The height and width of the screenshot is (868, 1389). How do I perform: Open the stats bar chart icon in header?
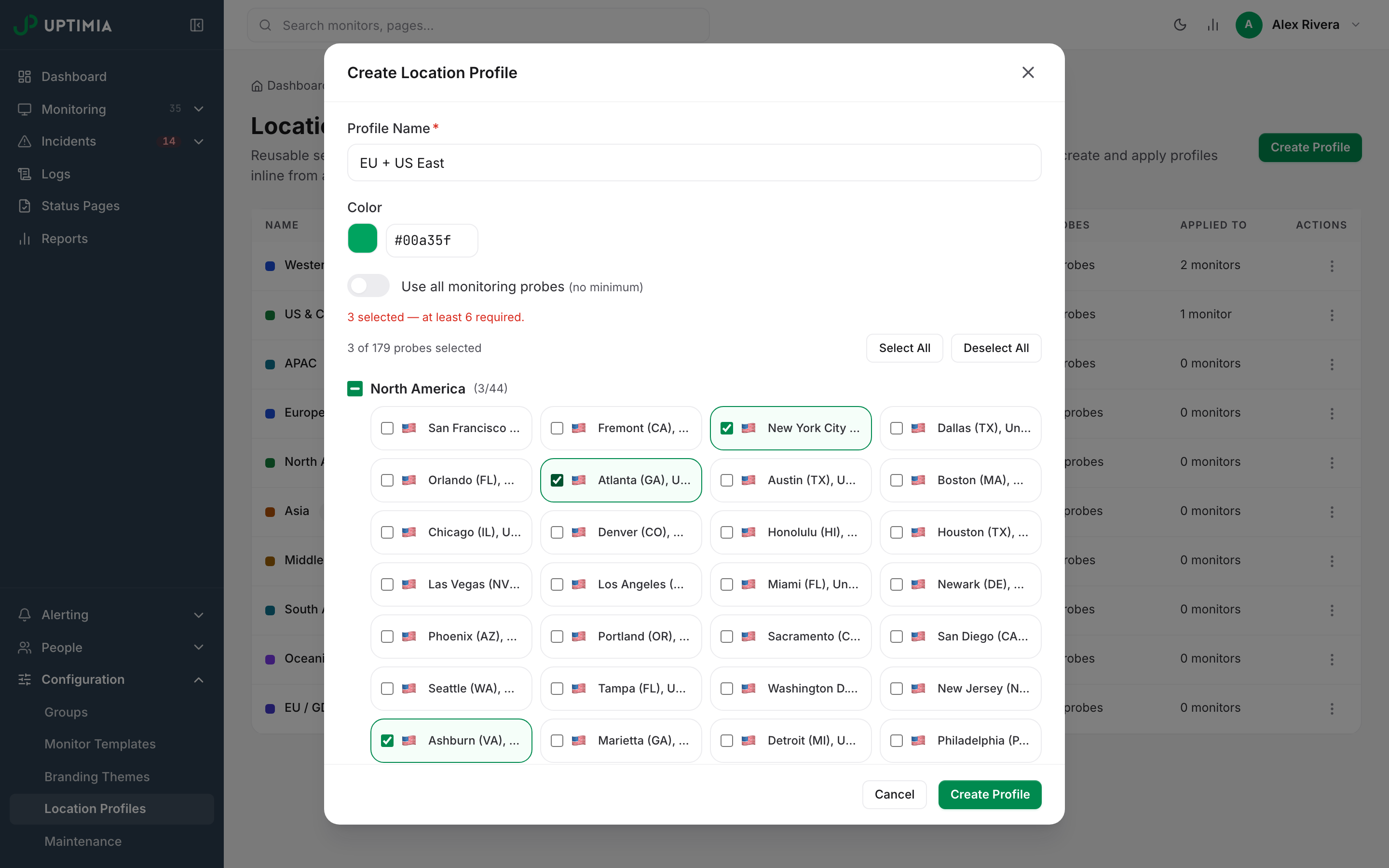pyautogui.click(x=1213, y=25)
